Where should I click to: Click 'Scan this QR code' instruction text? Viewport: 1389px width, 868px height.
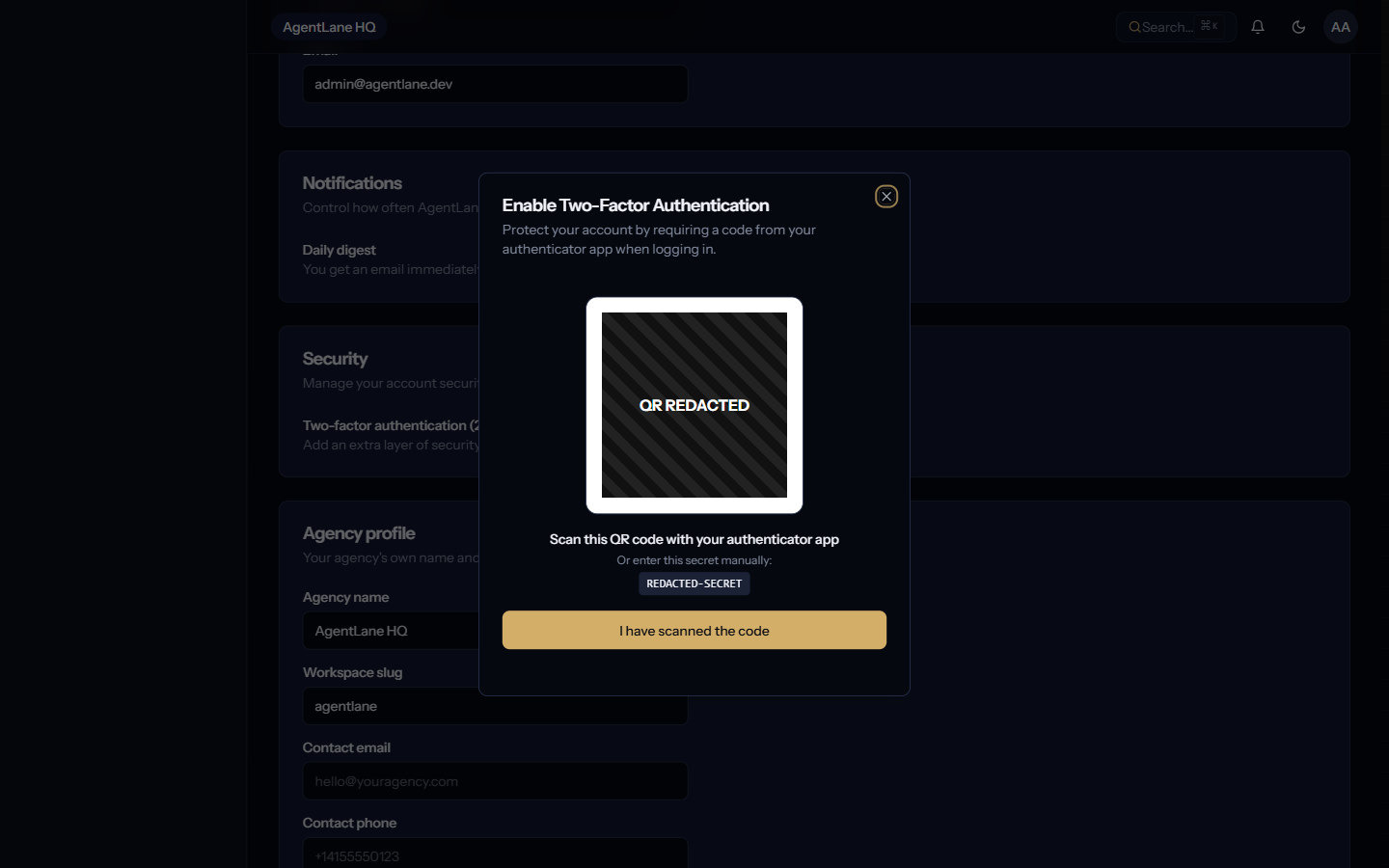pos(694,539)
